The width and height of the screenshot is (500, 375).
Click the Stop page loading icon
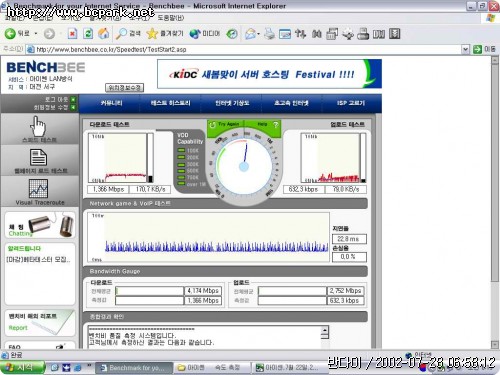tap(72, 33)
